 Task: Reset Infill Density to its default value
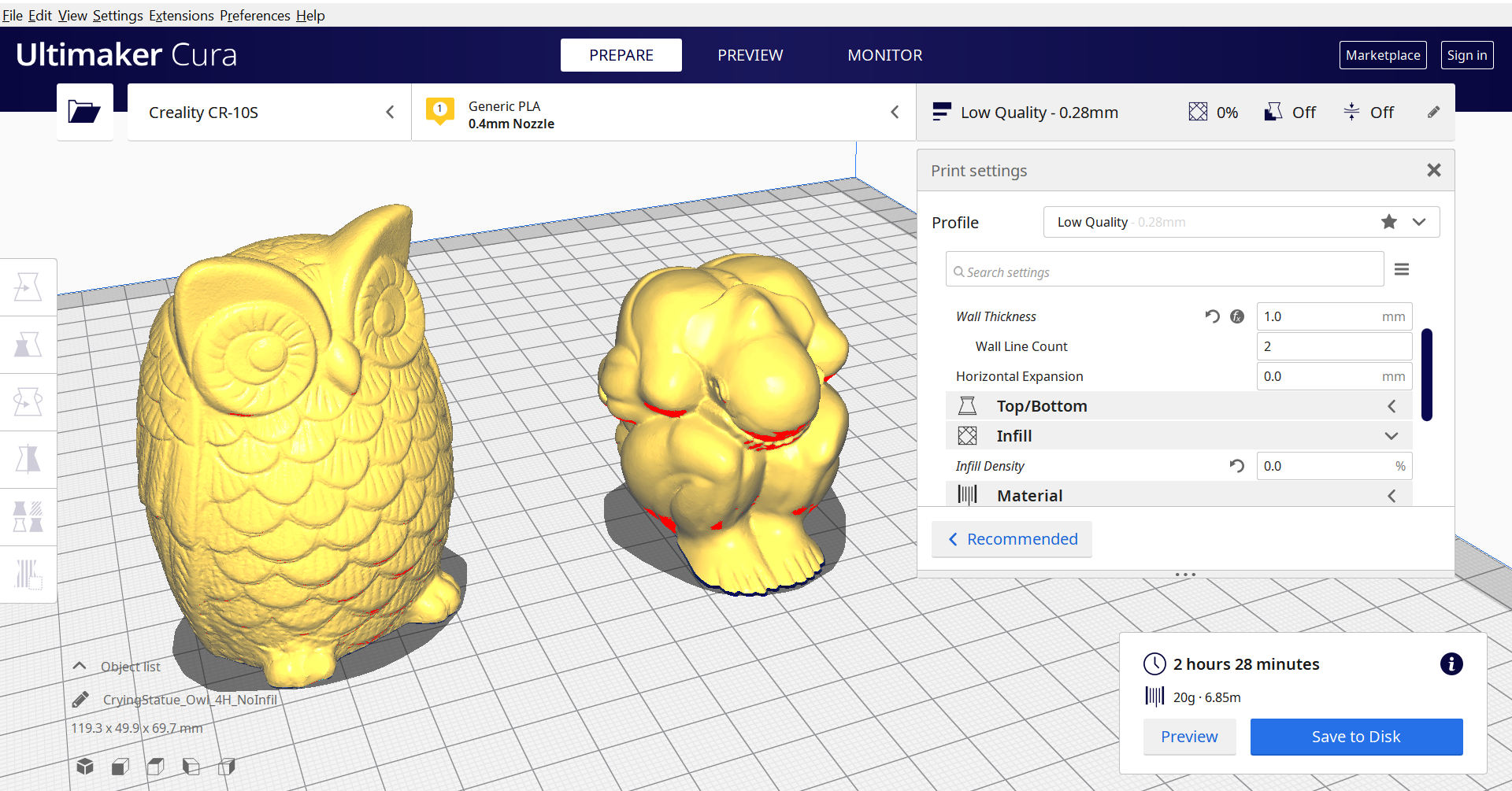click(1237, 466)
